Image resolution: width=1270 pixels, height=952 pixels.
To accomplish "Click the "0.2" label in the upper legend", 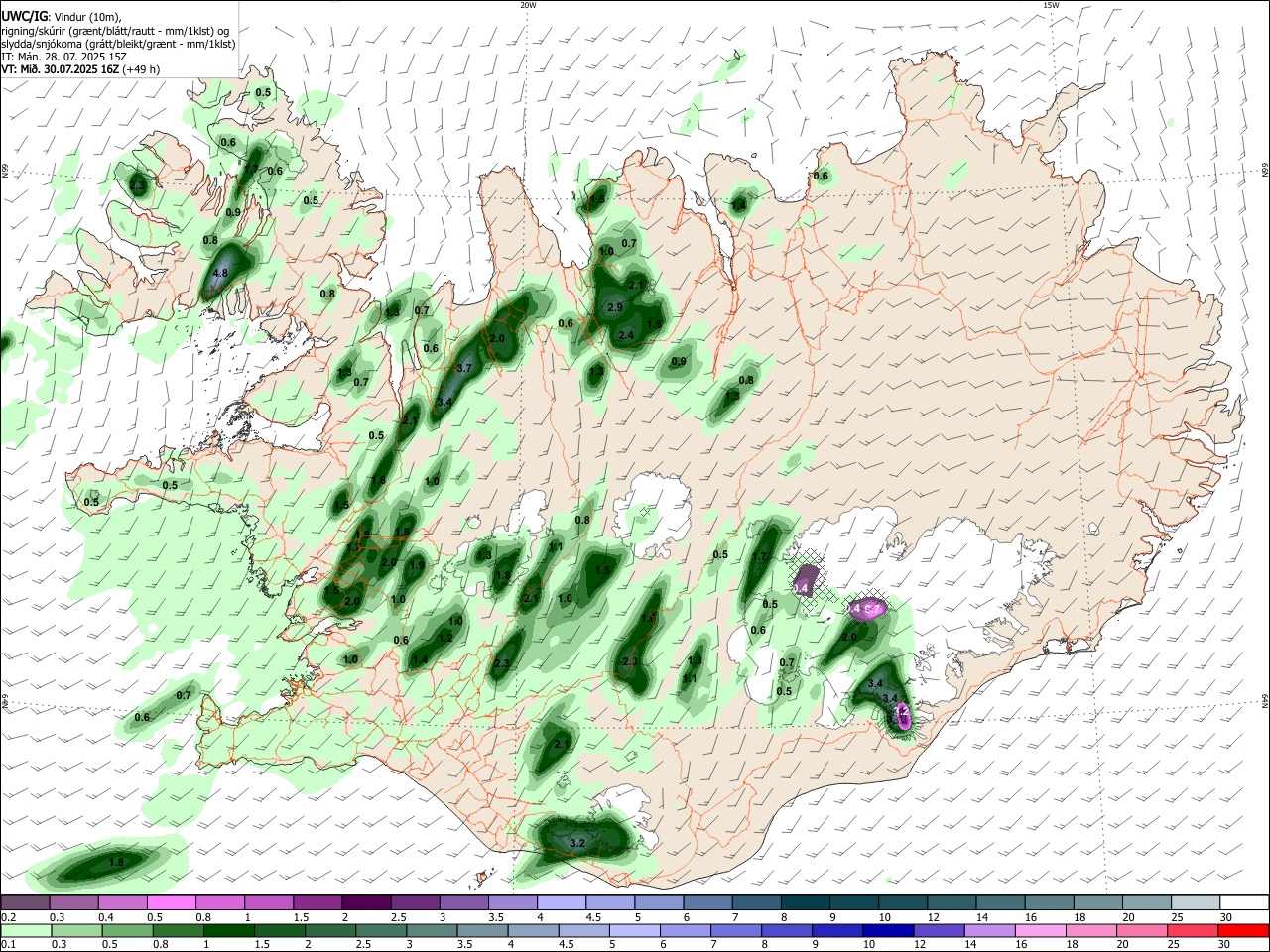I will point(8,916).
